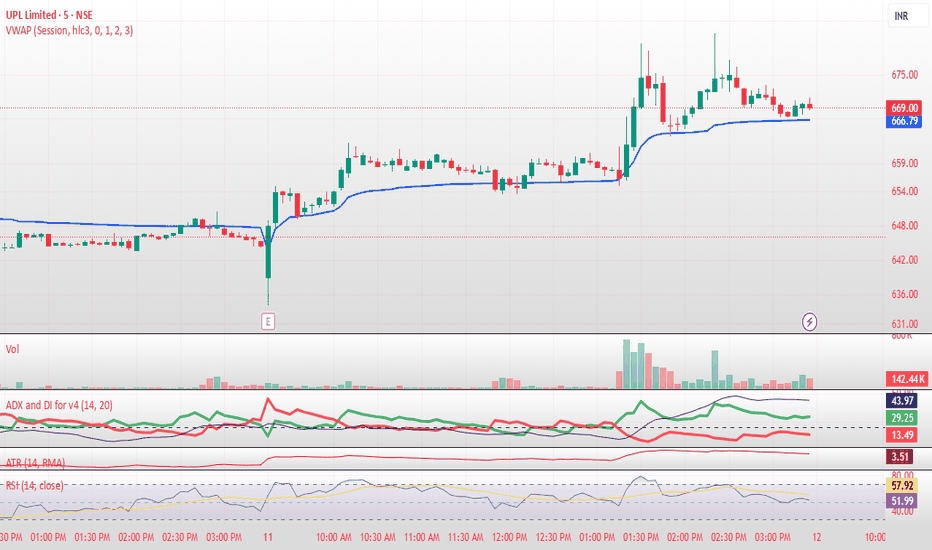Click the 654.00 price axis label
This screenshot has height=550, width=932.
(x=904, y=191)
